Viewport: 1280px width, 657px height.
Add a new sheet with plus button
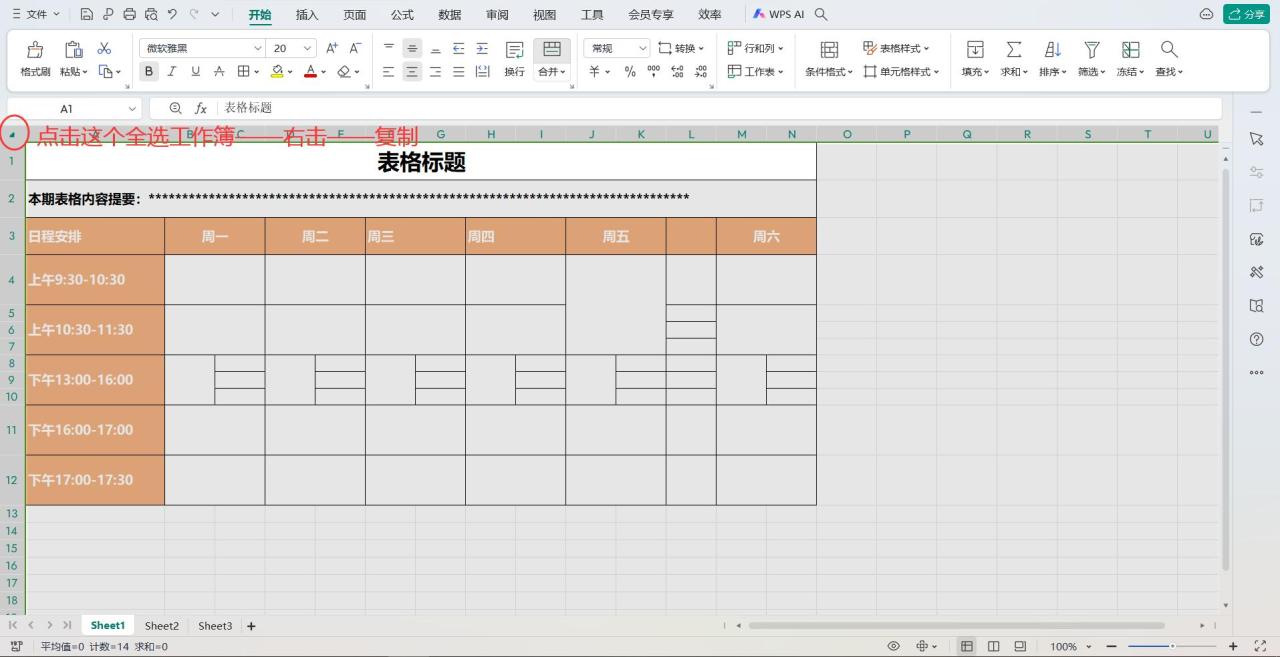pos(251,626)
